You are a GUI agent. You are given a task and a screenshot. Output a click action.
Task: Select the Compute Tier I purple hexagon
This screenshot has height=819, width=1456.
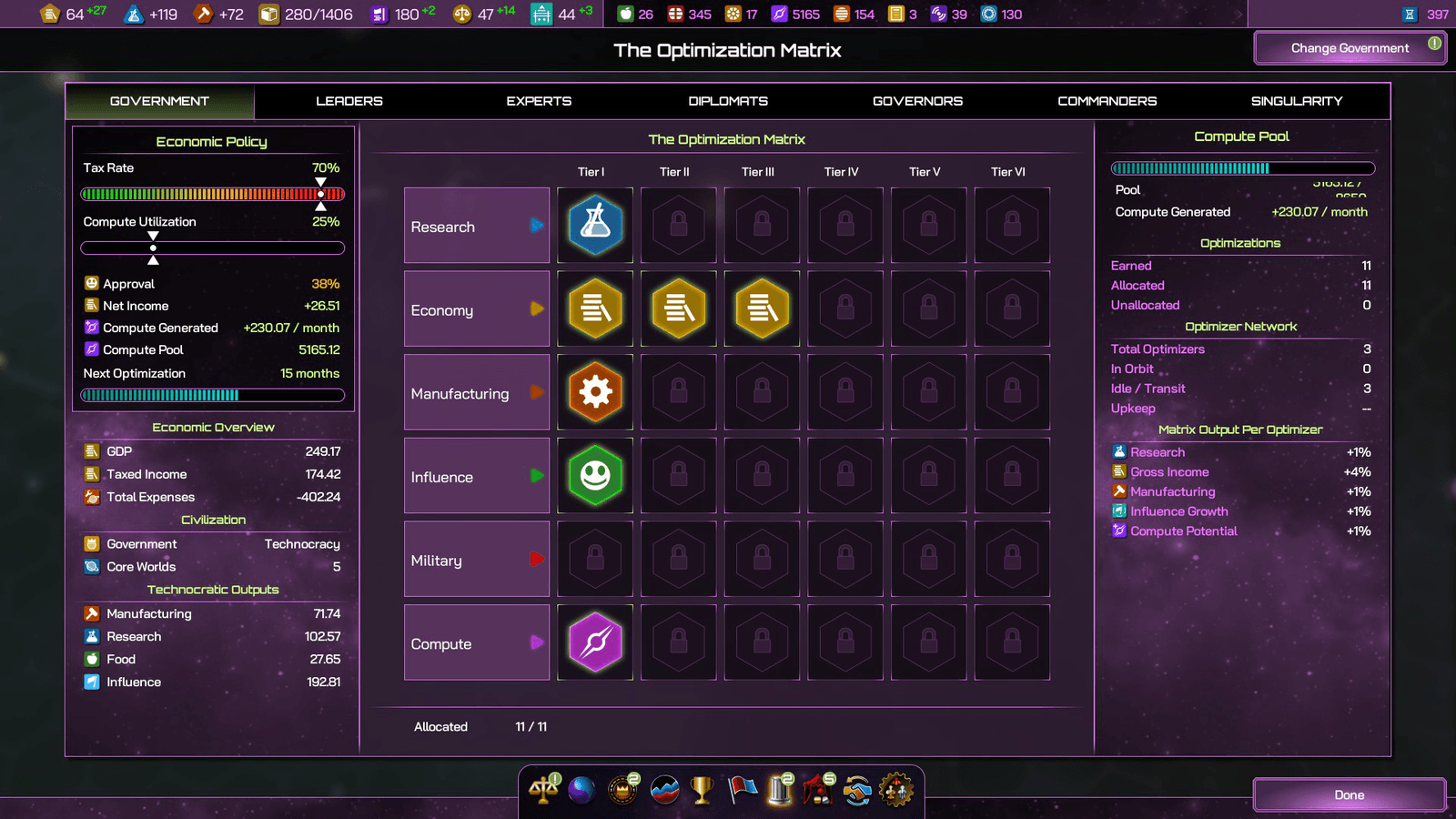[595, 642]
